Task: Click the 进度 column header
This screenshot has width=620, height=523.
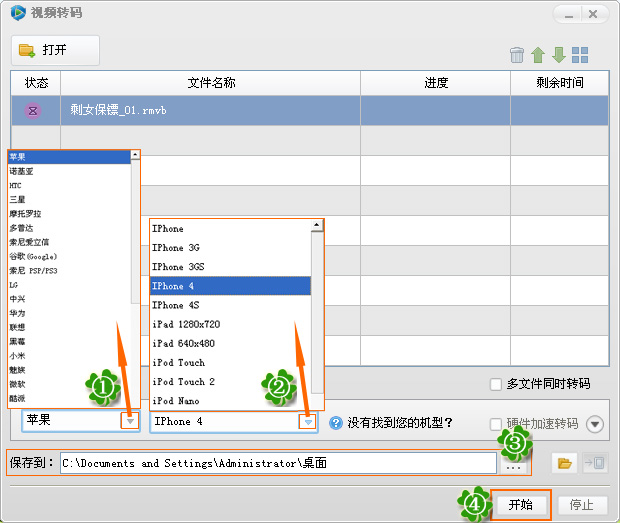Action: pyautogui.click(x=436, y=83)
